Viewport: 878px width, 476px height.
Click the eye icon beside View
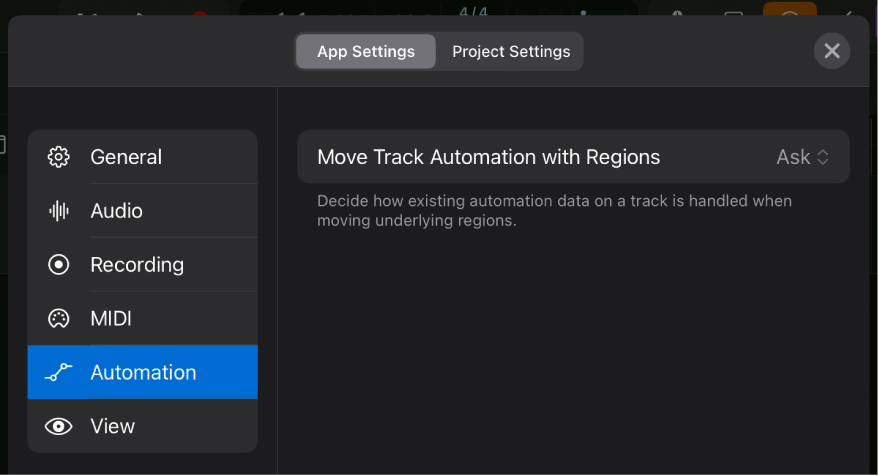(59, 426)
